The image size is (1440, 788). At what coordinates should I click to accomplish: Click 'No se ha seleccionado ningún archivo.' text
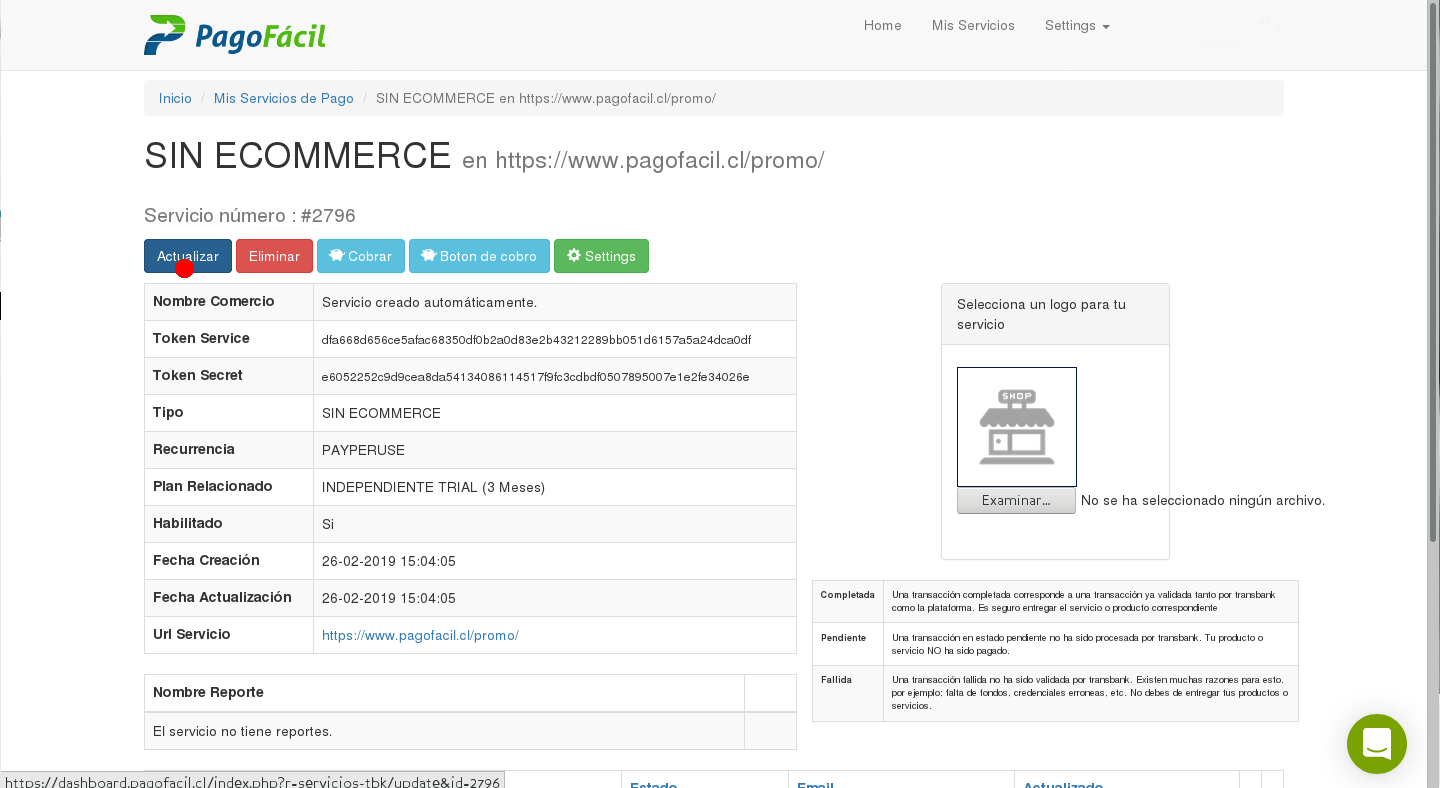1203,500
